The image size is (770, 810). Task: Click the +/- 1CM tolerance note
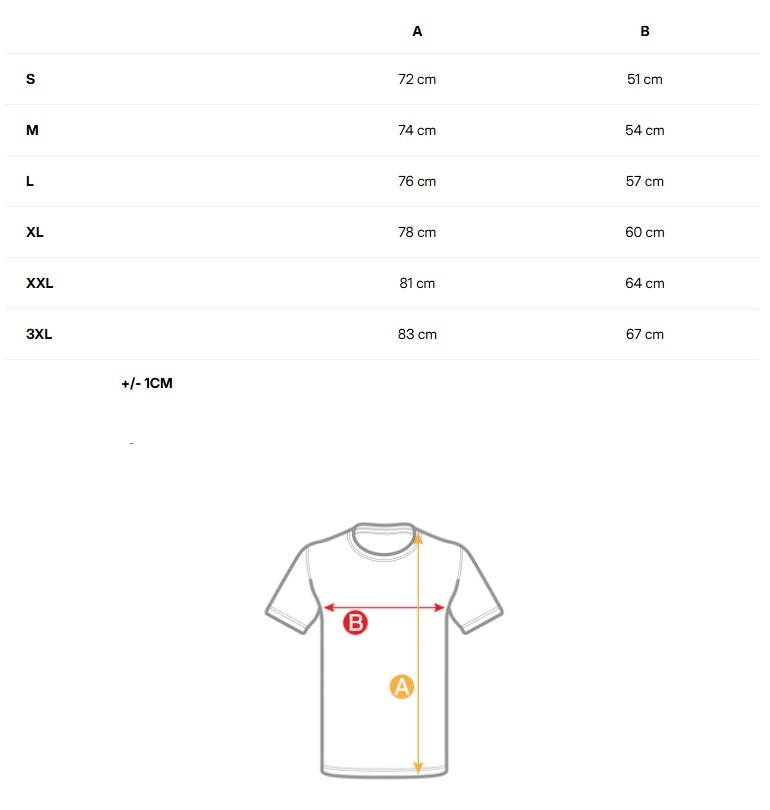(147, 383)
